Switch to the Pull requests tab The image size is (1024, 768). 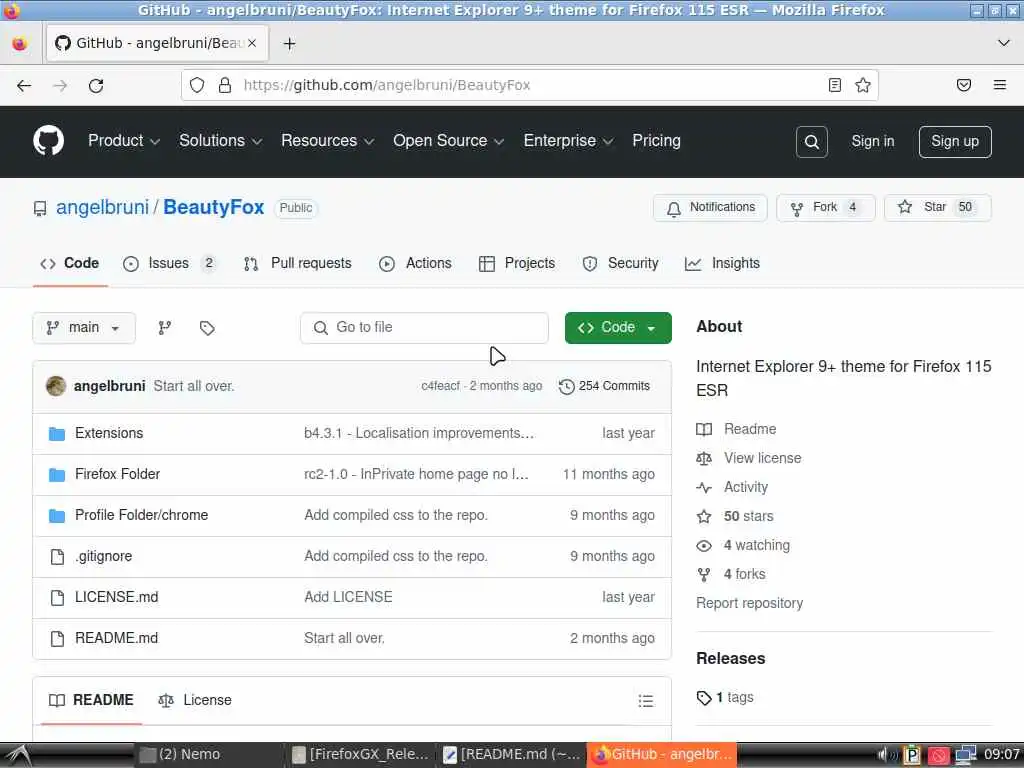coord(297,263)
